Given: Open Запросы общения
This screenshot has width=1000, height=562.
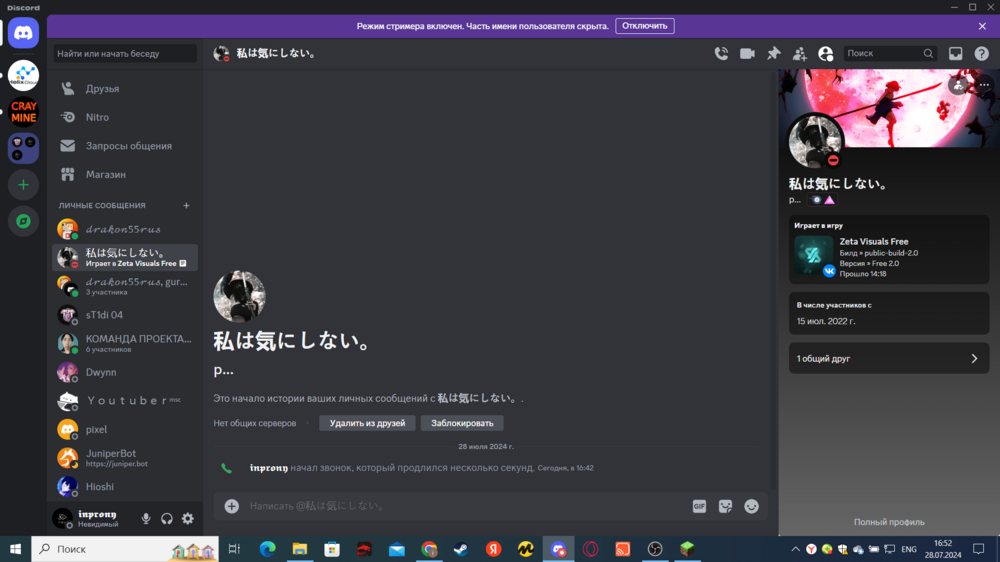Looking at the screenshot, I should click(125, 146).
